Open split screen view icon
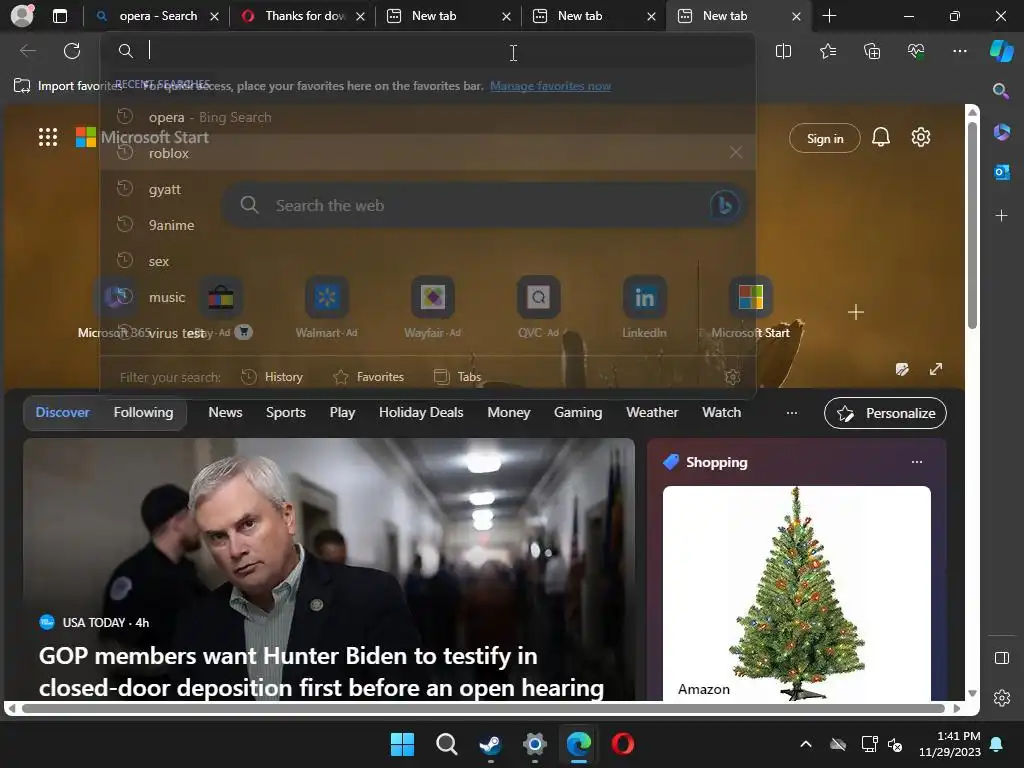The width and height of the screenshot is (1024, 768). [x=783, y=51]
